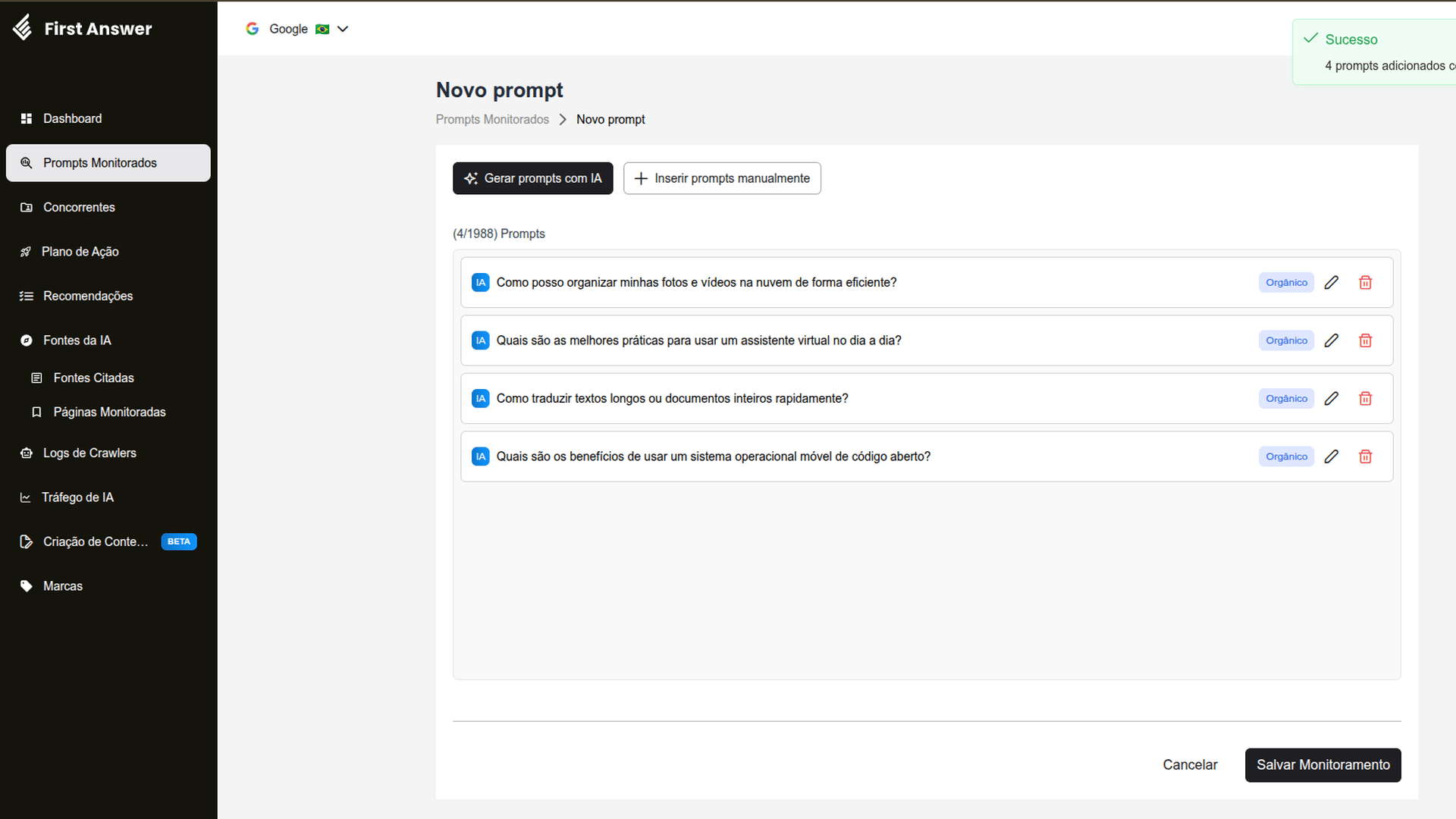Open Plano de Ação page

[108, 252]
